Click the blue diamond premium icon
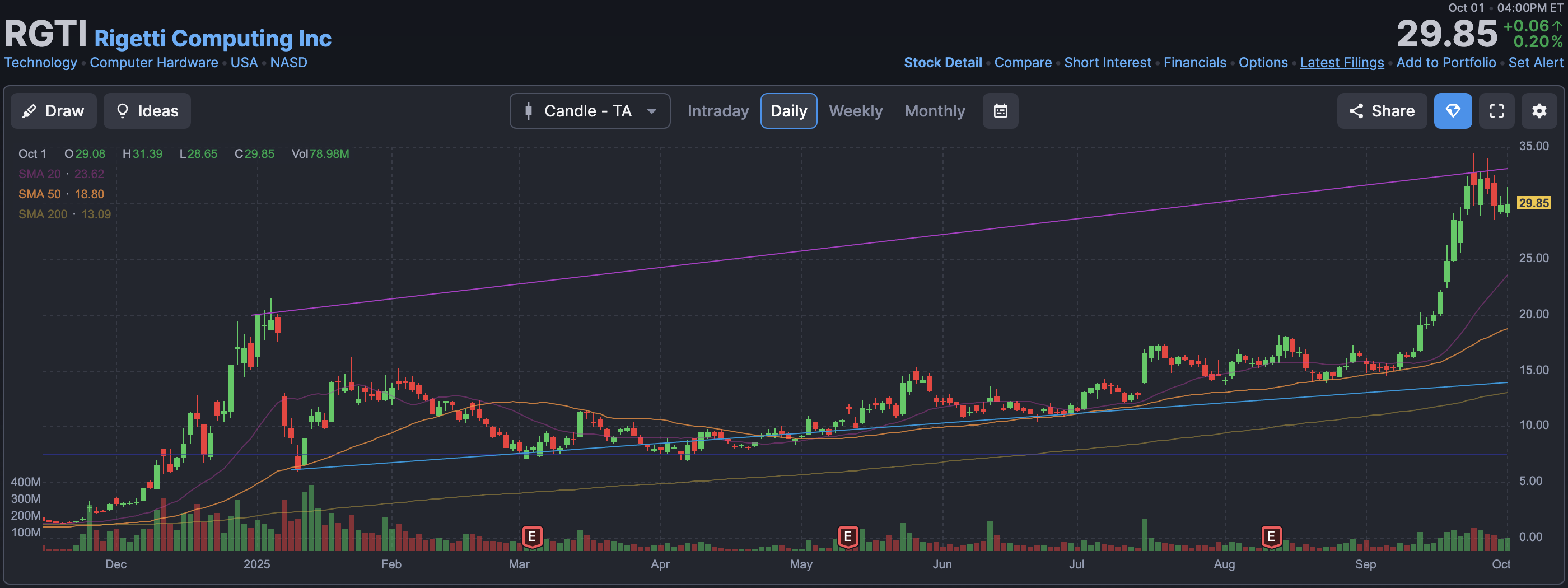The height and width of the screenshot is (588, 1568). pyautogui.click(x=1453, y=111)
